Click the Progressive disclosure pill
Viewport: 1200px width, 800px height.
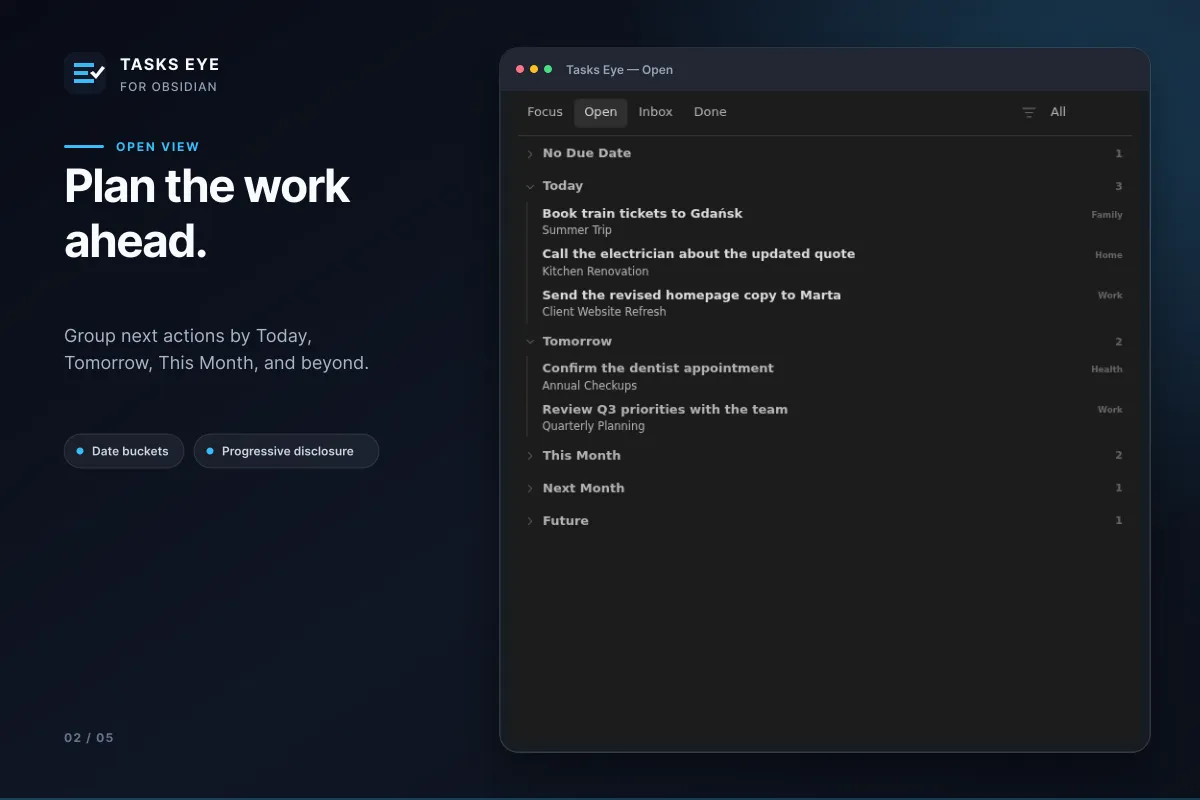pos(286,451)
